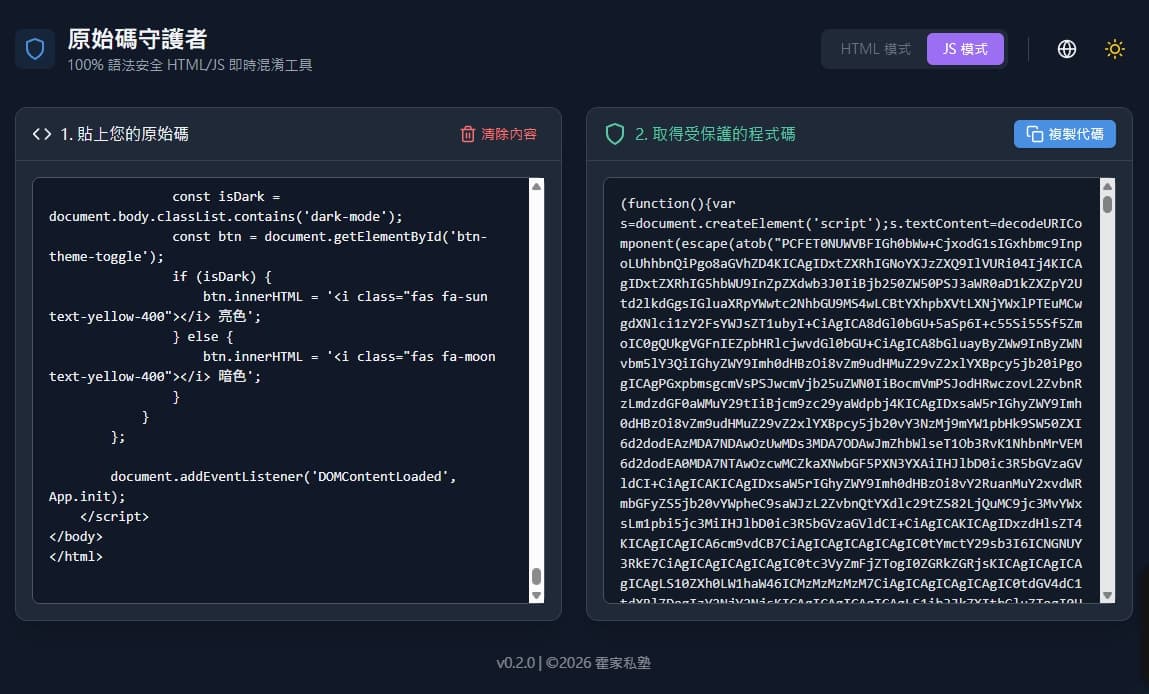This screenshot has width=1149, height=694.
Task: Click the trash icon beside 清除內容
Action: click(468, 134)
